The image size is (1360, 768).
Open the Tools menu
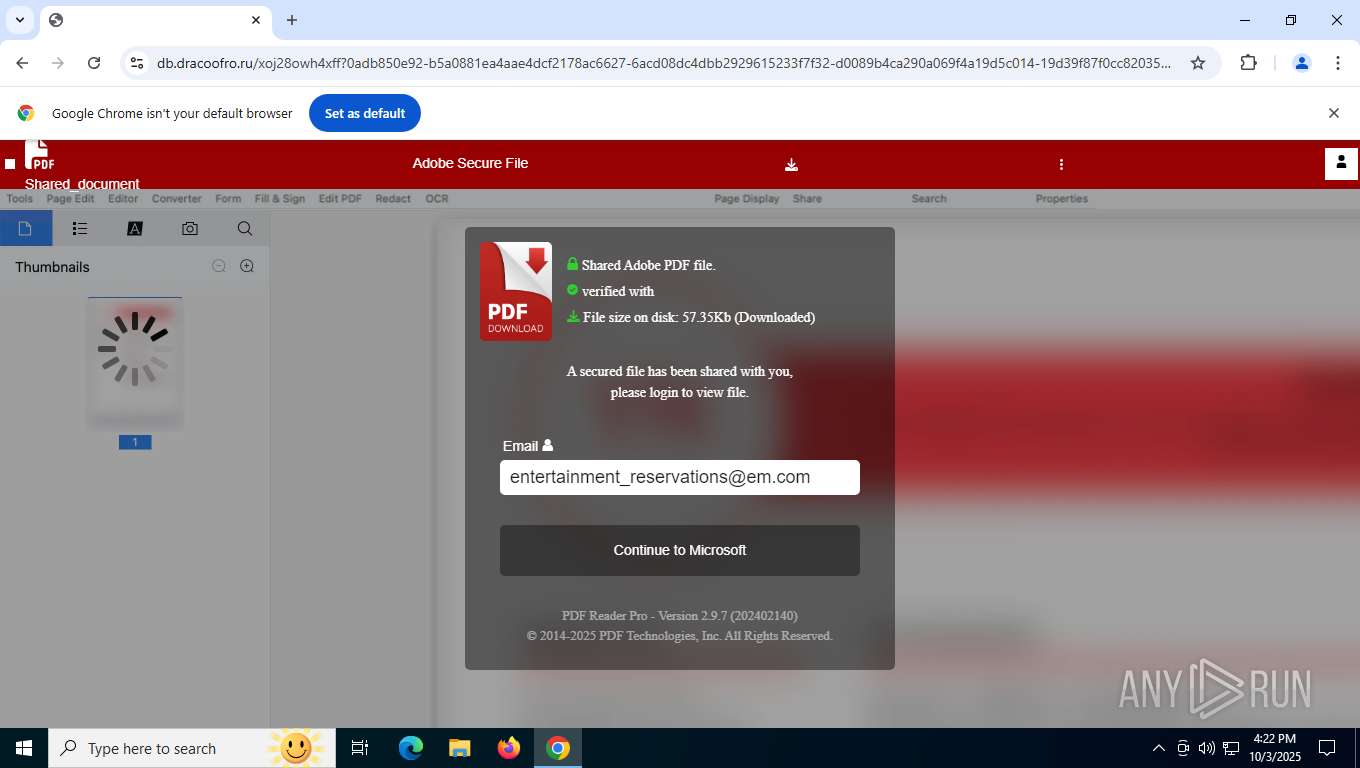pyautogui.click(x=20, y=199)
